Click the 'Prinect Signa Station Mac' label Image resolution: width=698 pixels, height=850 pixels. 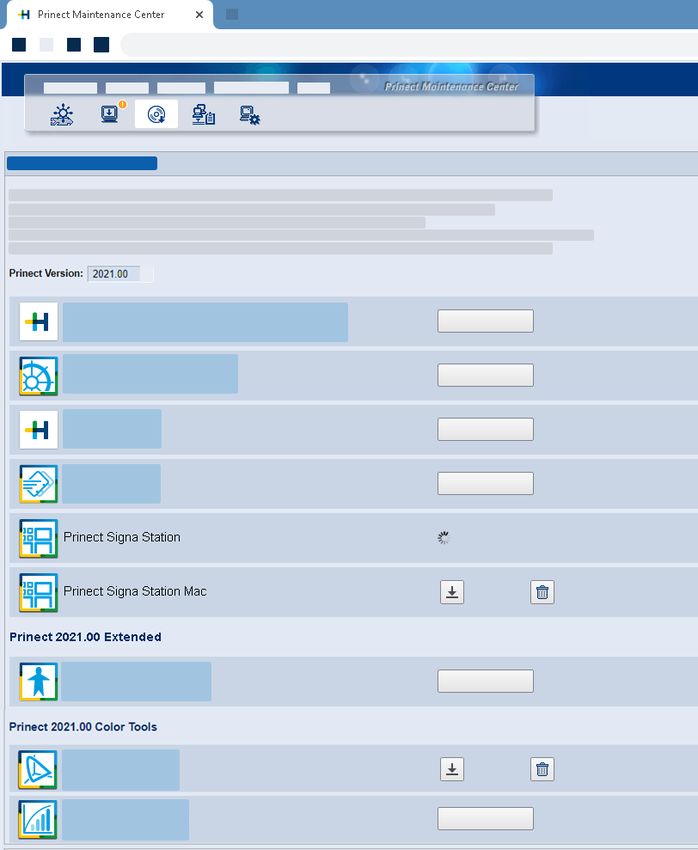click(135, 591)
